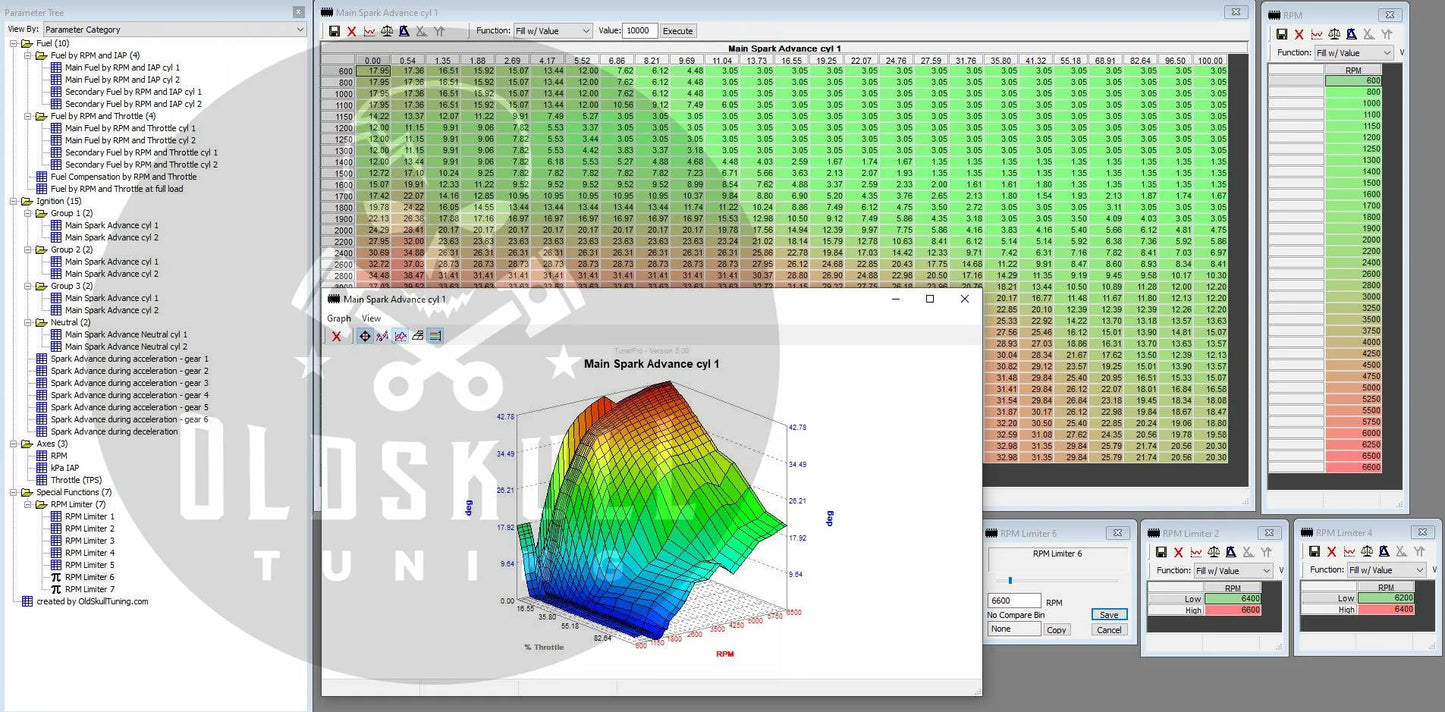1445x712 pixels.
Task: Collapse the Ignition category in parameter tree
Action: point(13,201)
